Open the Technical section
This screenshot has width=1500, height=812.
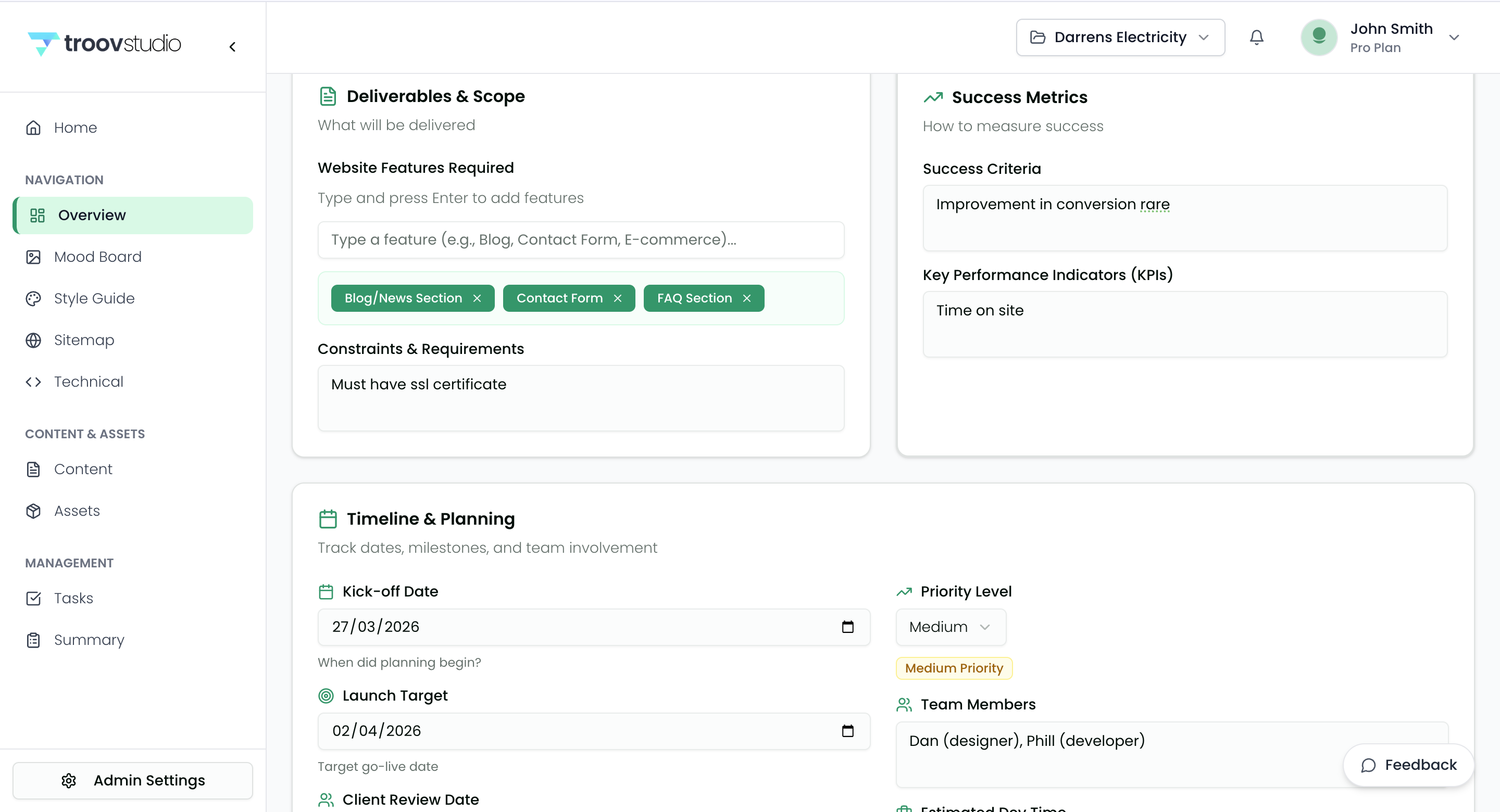click(89, 382)
